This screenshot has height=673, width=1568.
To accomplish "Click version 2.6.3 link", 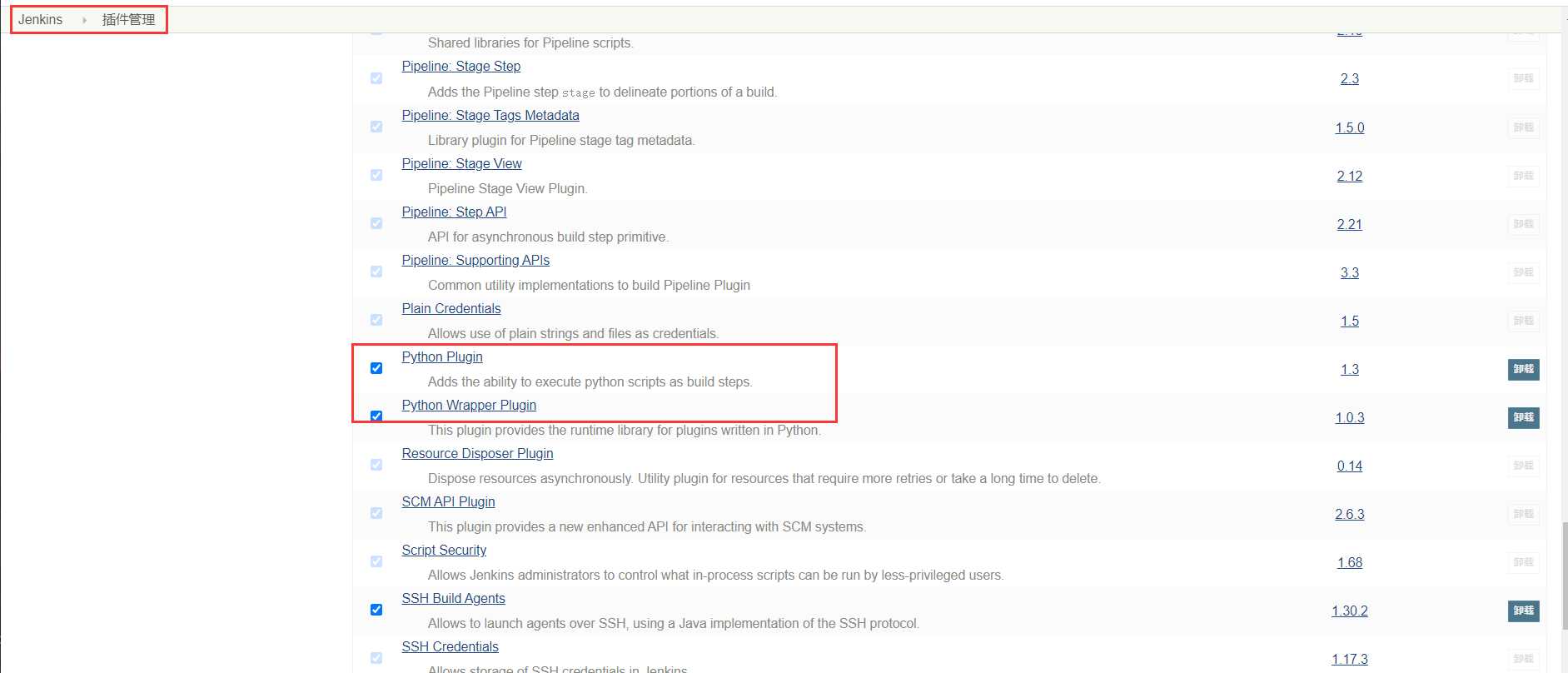I will tap(1350, 514).
